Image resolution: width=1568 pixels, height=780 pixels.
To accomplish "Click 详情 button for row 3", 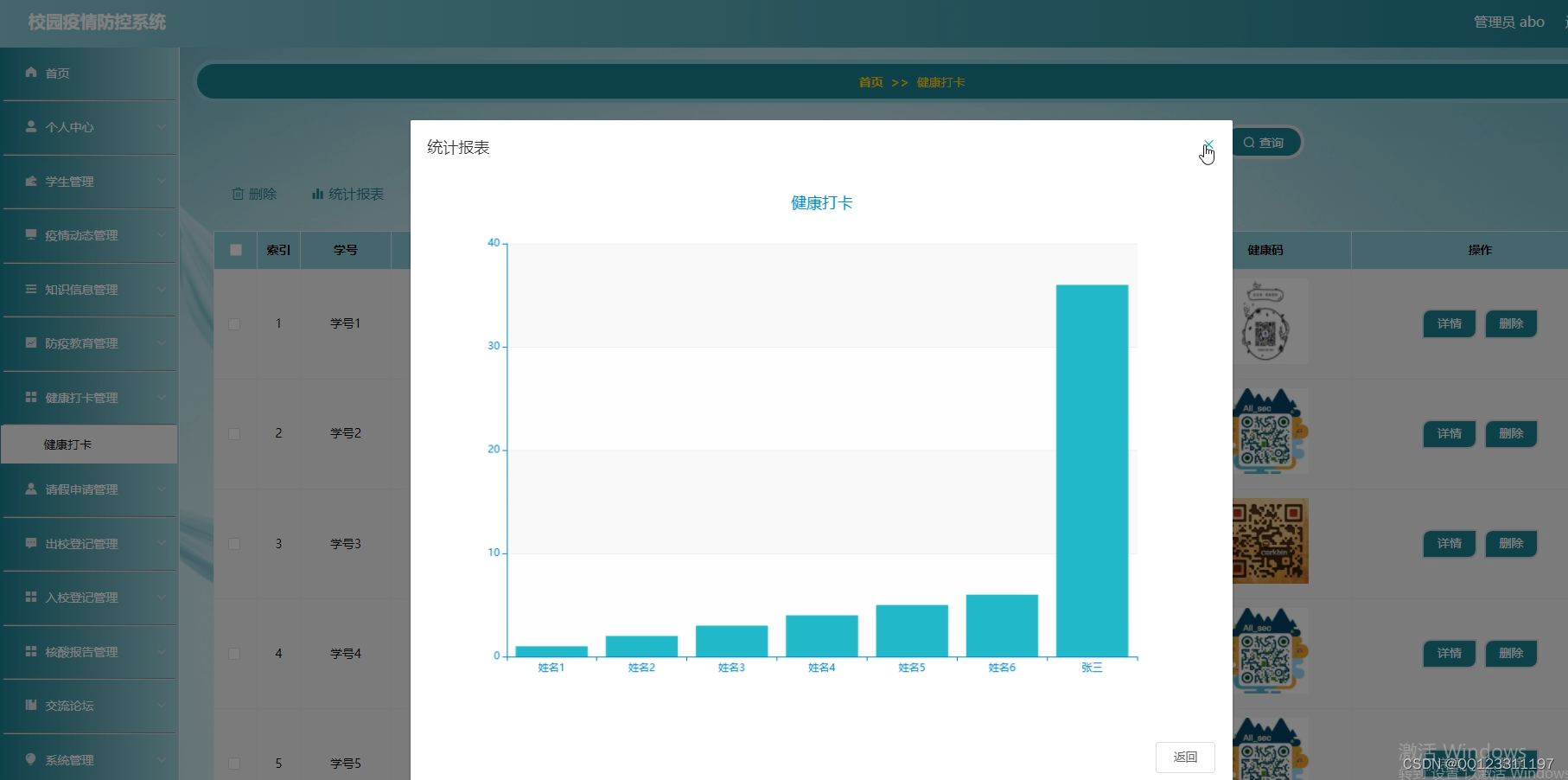I will pyautogui.click(x=1450, y=543).
